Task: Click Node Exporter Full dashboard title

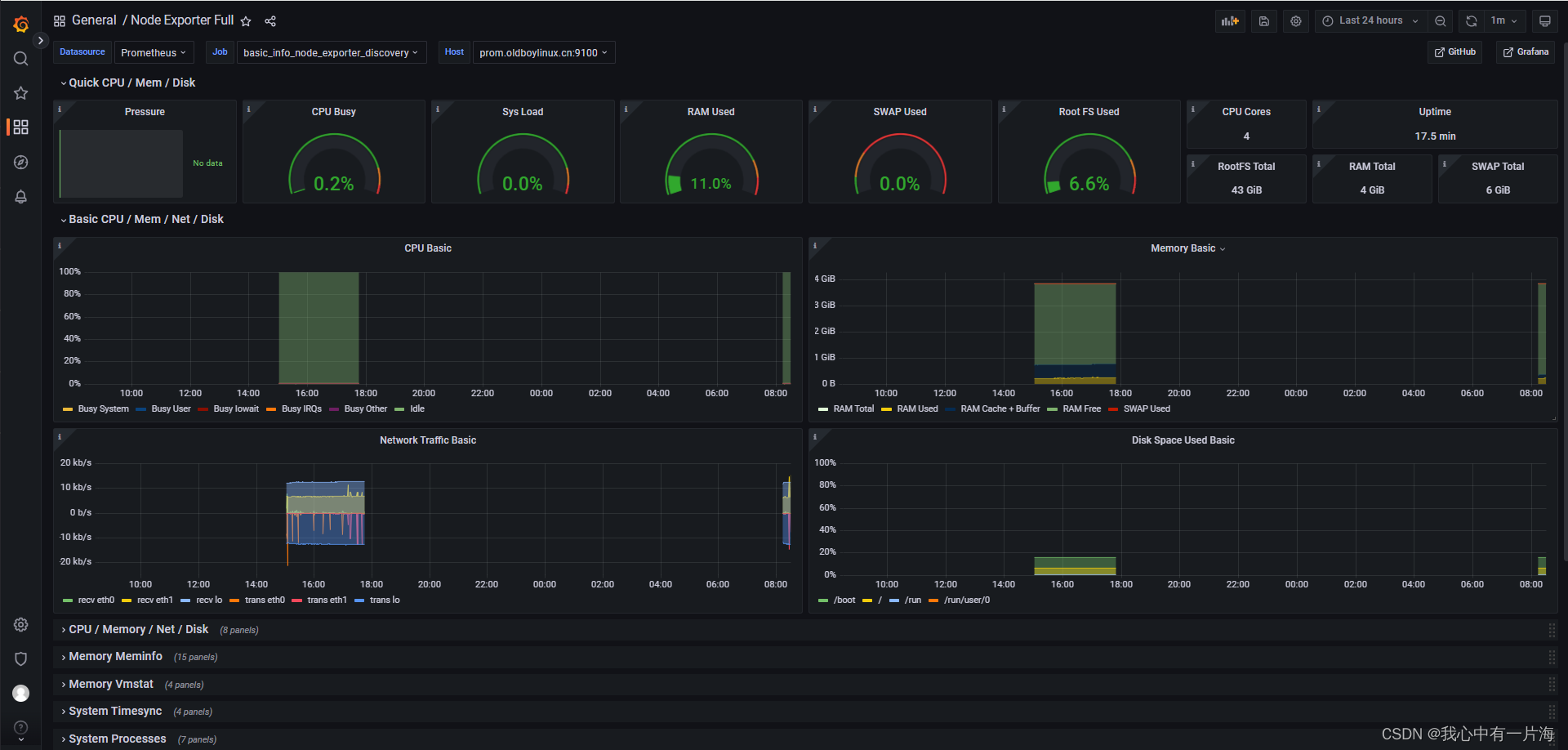Action: [182, 20]
